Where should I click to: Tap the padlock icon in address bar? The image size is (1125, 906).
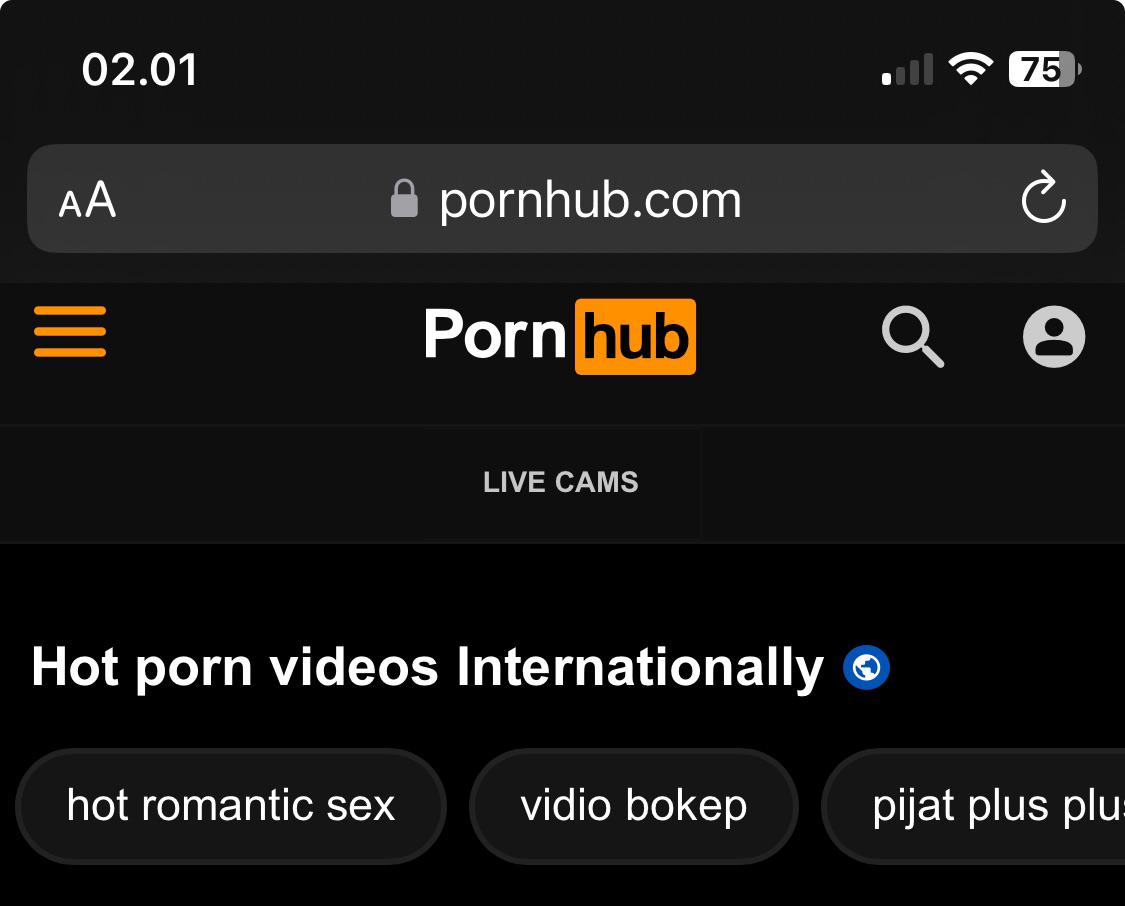pyautogui.click(x=404, y=198)
